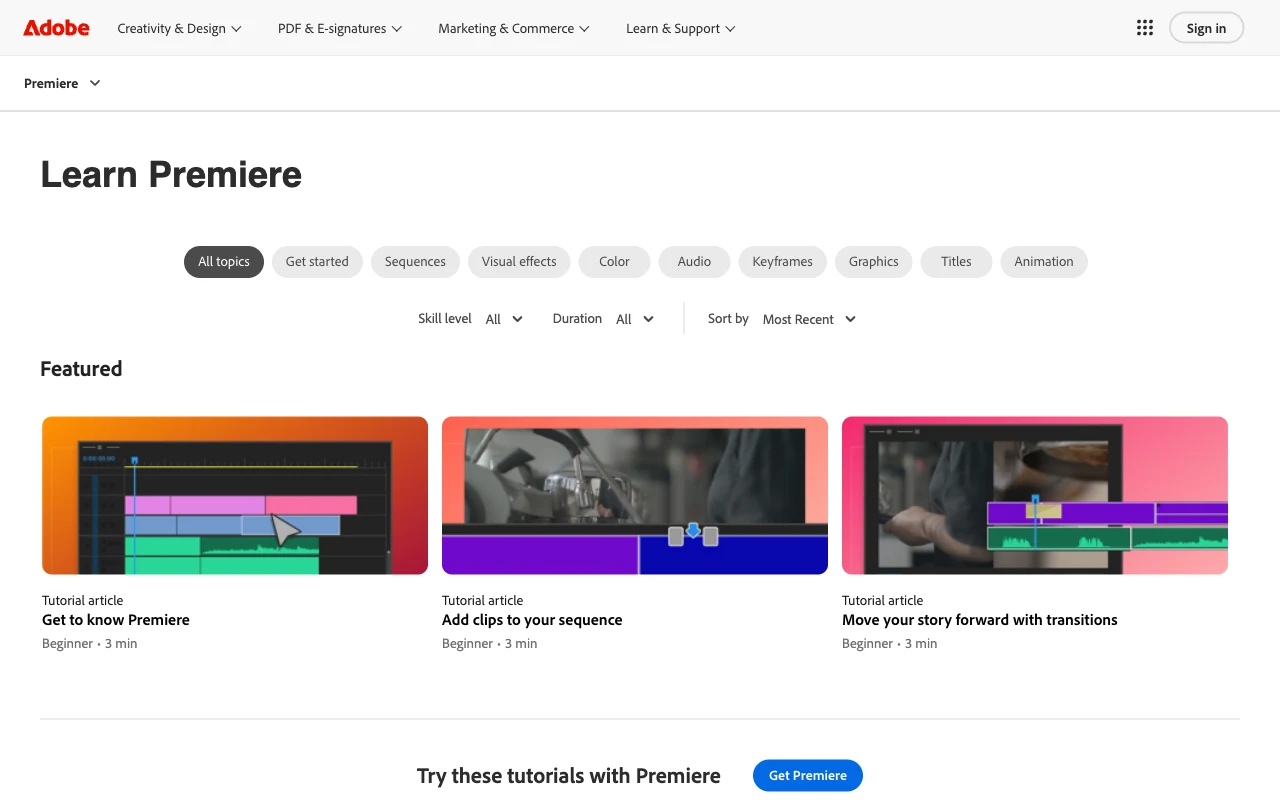Open the Marketing & Commerce menu

[x=514, y=28]
